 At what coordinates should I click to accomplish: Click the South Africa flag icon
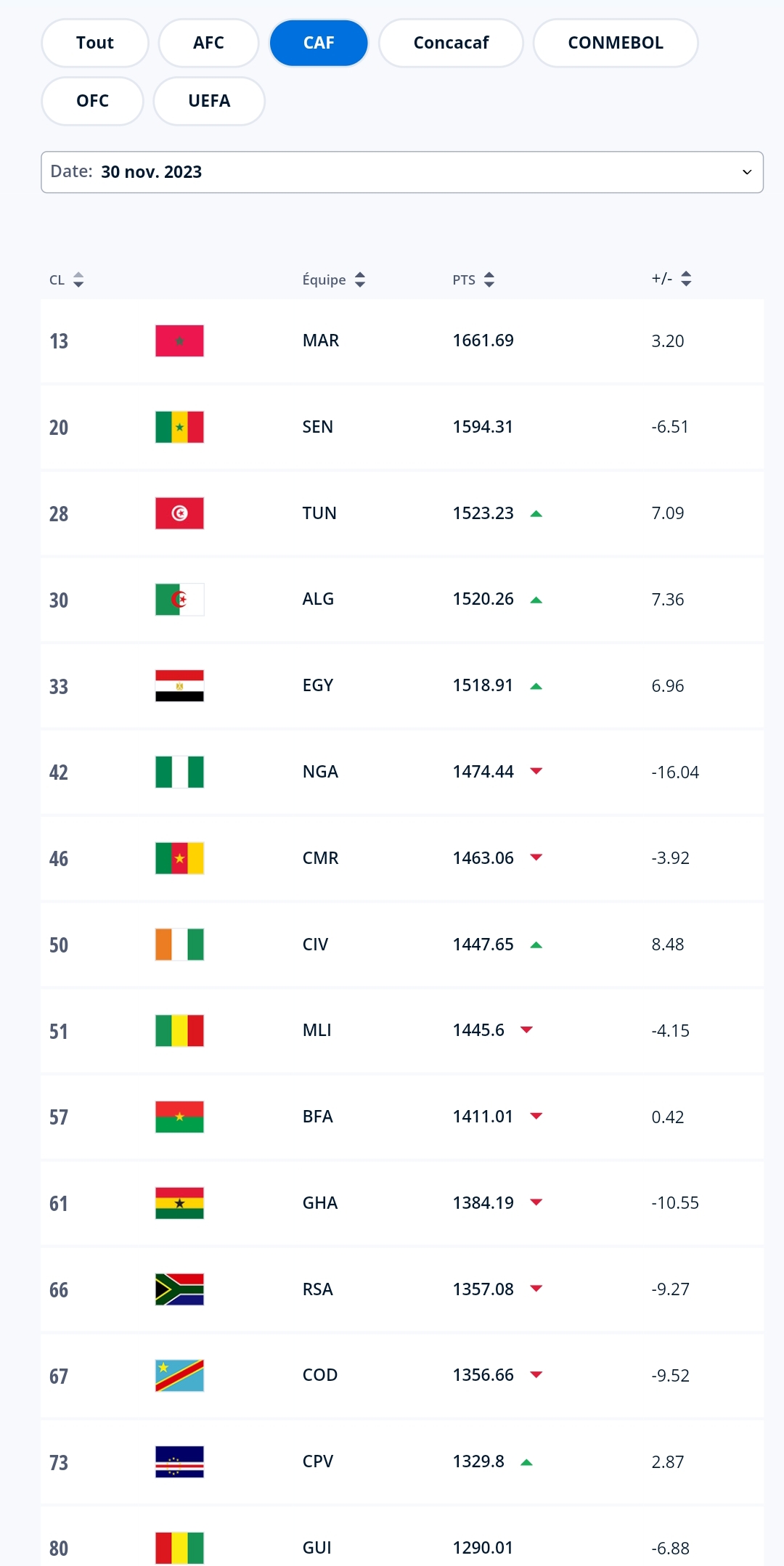pos(179,1289)
